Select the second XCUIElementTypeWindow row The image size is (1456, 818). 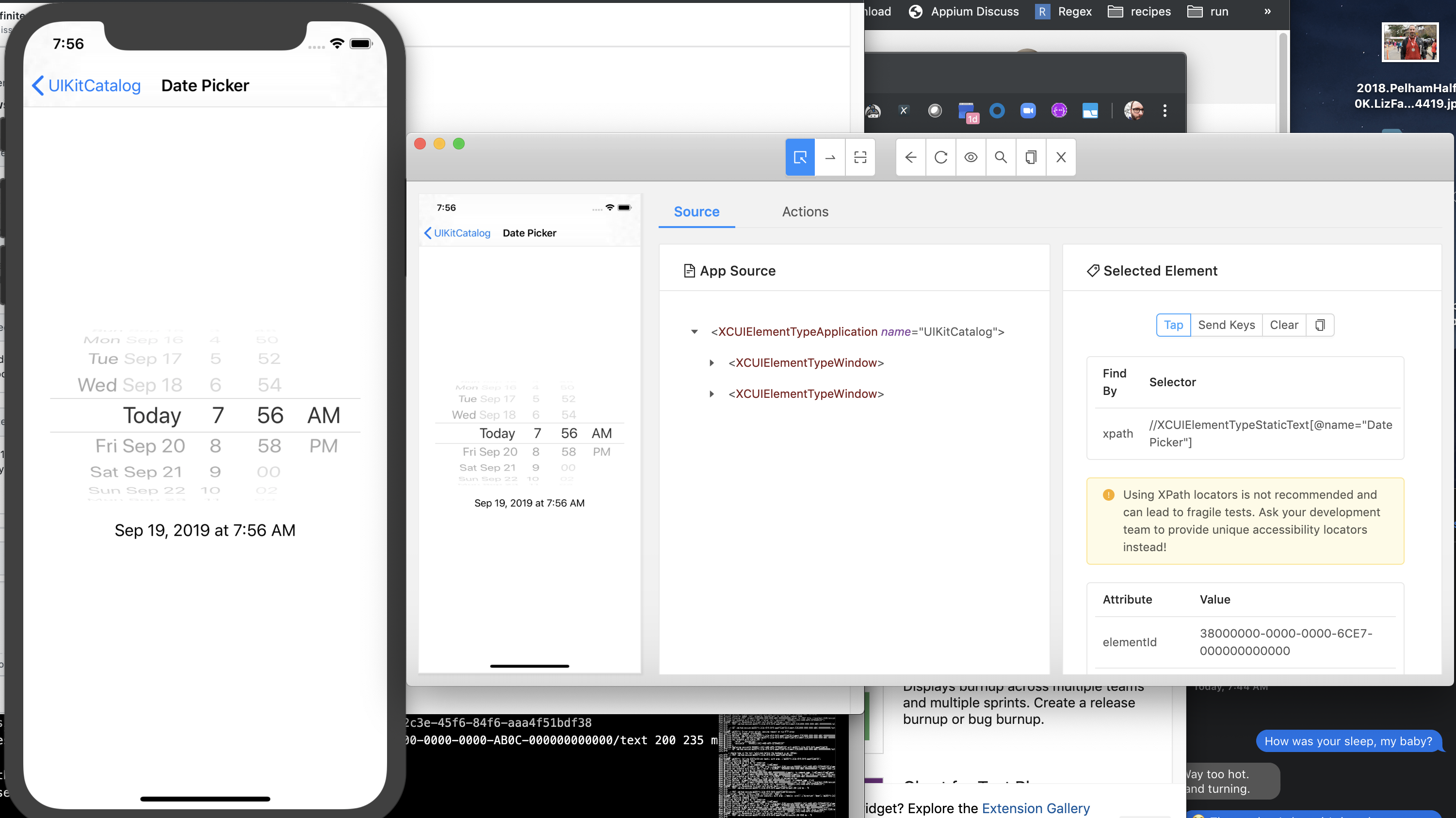pyautogui.click(x=806, y=394)
